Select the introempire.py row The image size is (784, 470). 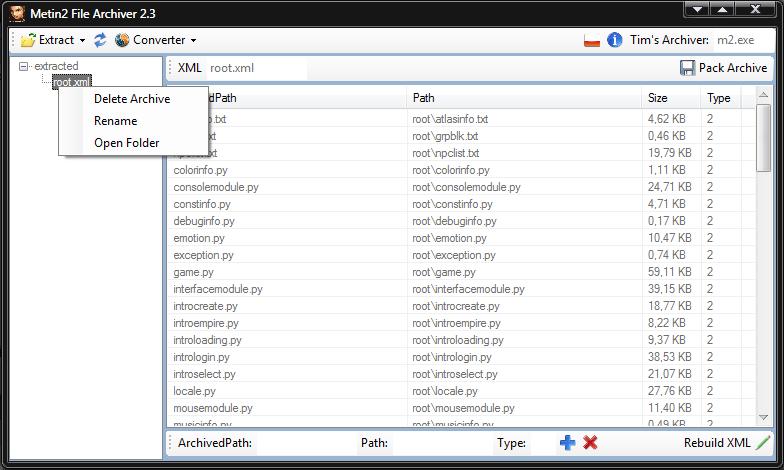point(460,323)
